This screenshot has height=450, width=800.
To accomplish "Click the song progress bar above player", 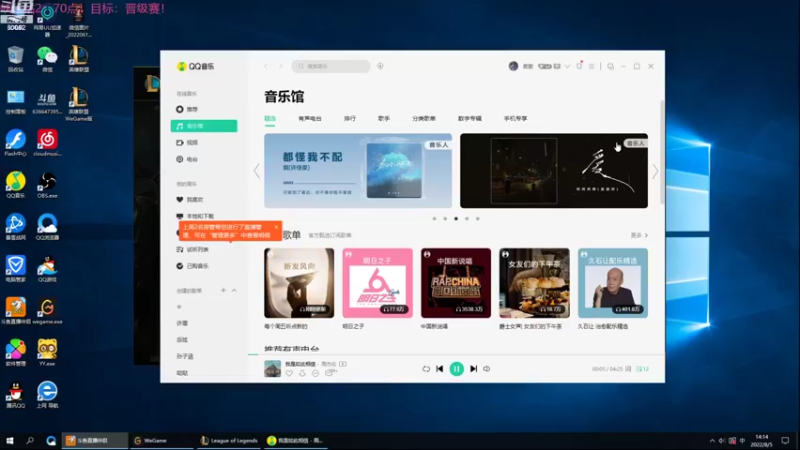I will click(457, 354).
